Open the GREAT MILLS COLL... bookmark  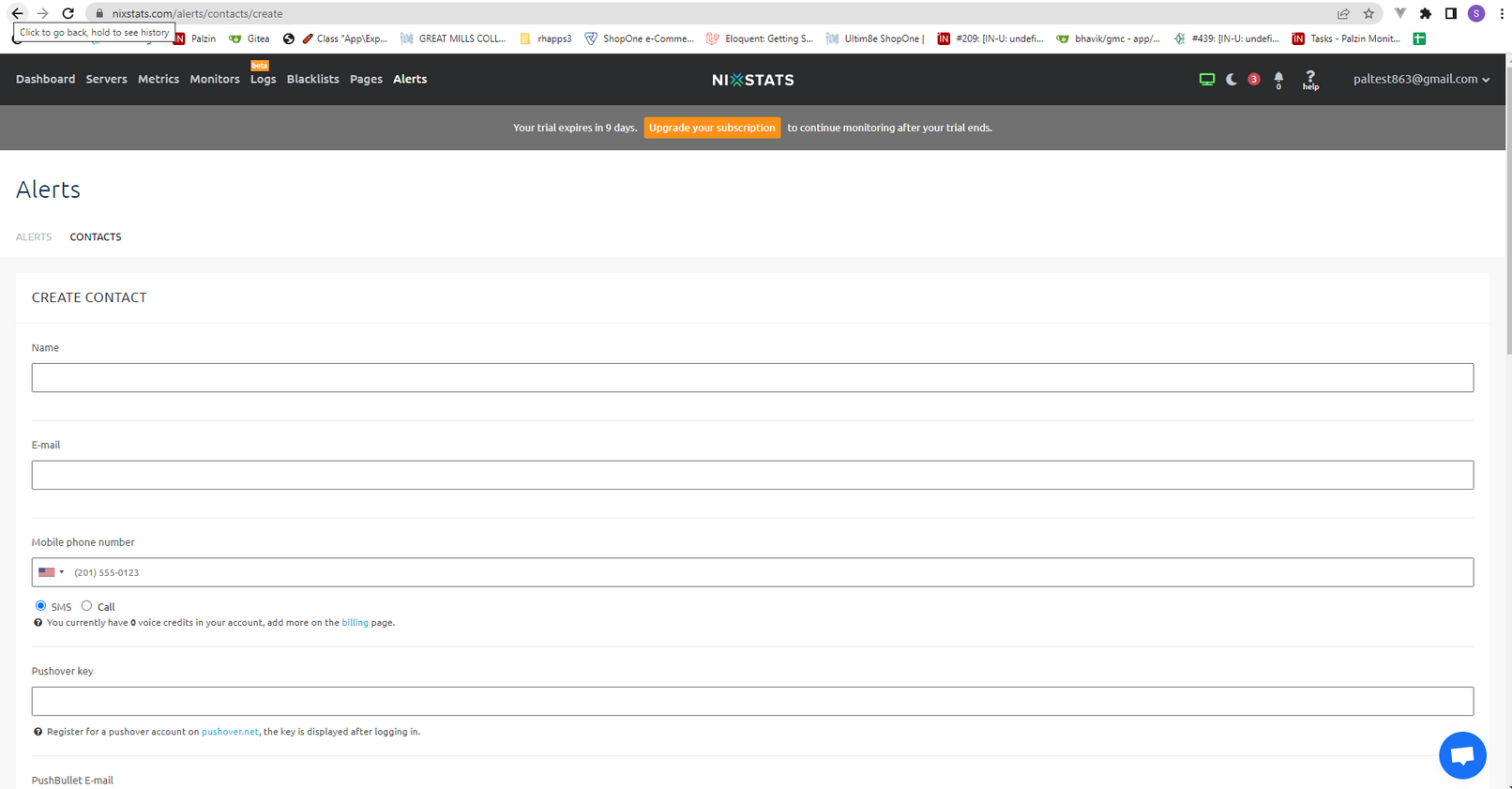coord(453,38)
